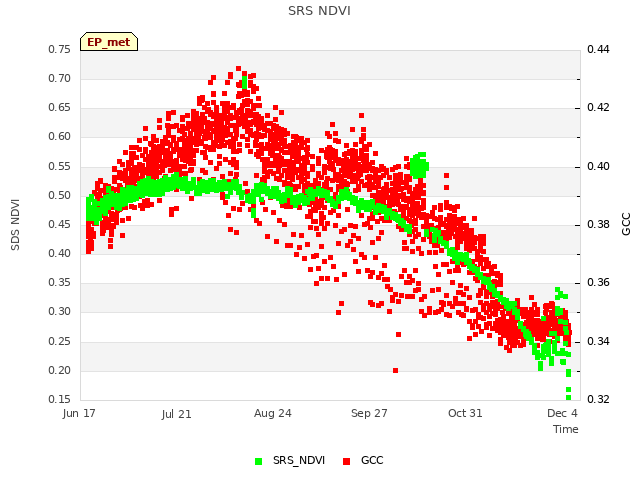Click the 0.32 right axis value
640x480 pixels.
tap(598, 399)
